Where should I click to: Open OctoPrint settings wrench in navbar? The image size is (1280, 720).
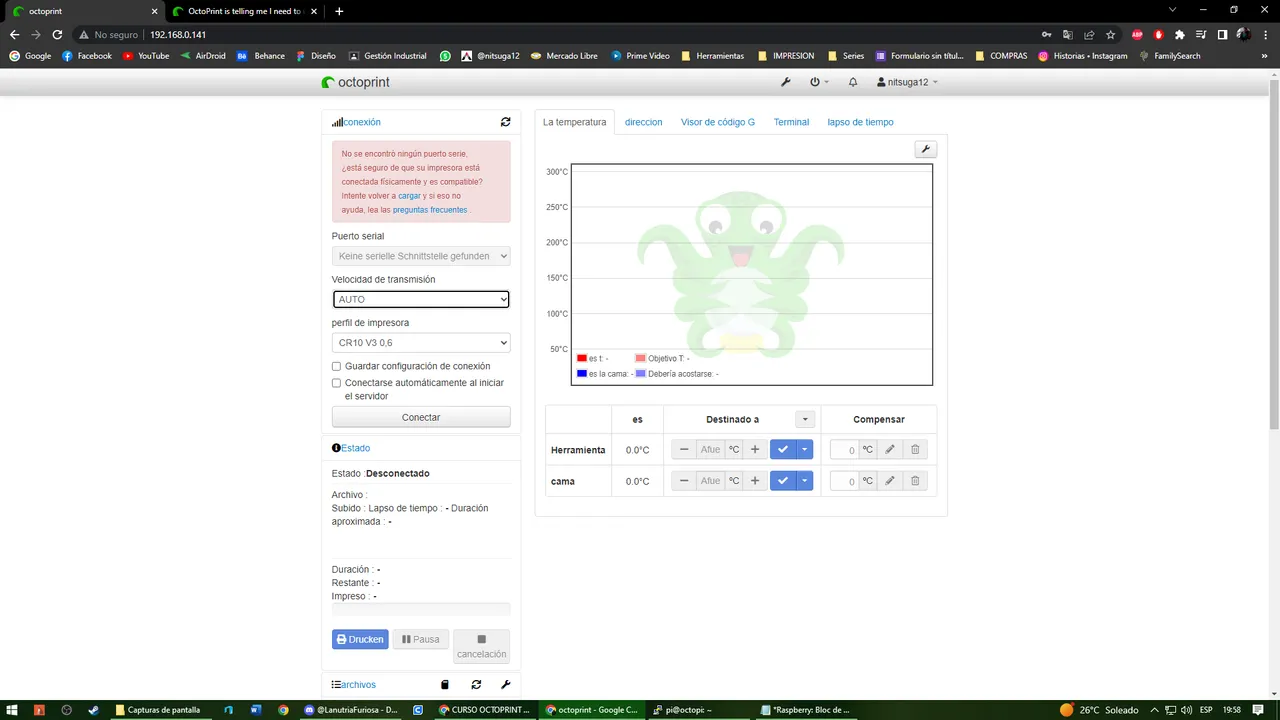point(785,82)
